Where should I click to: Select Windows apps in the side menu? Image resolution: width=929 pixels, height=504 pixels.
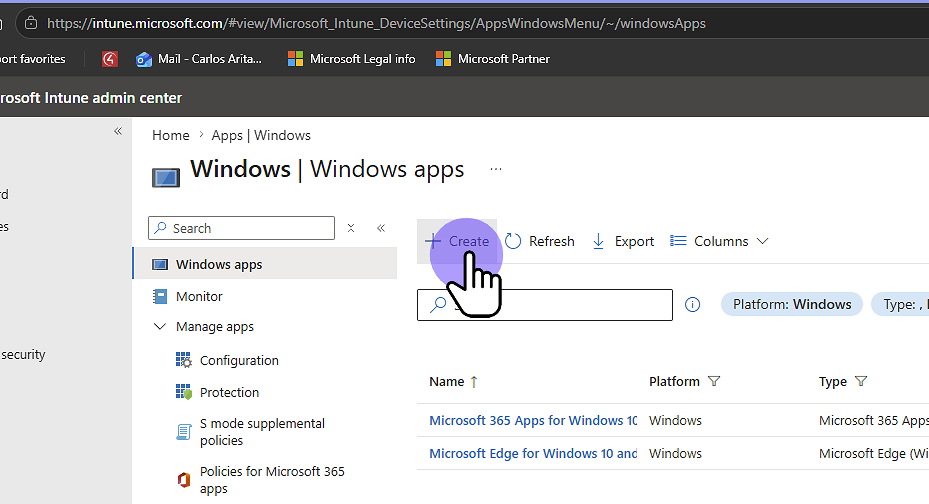265,264
